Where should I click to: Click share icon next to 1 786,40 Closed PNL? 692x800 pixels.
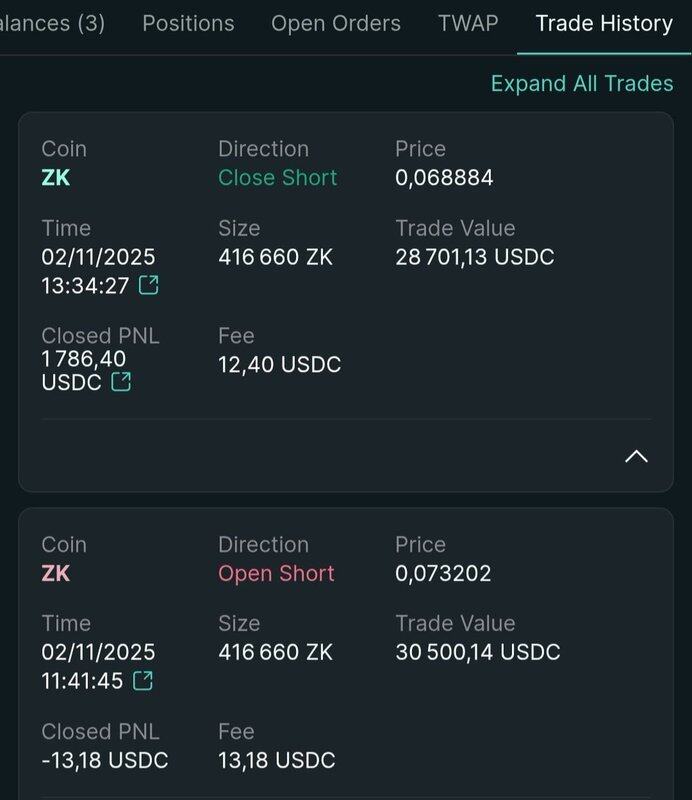coord(121,382)
